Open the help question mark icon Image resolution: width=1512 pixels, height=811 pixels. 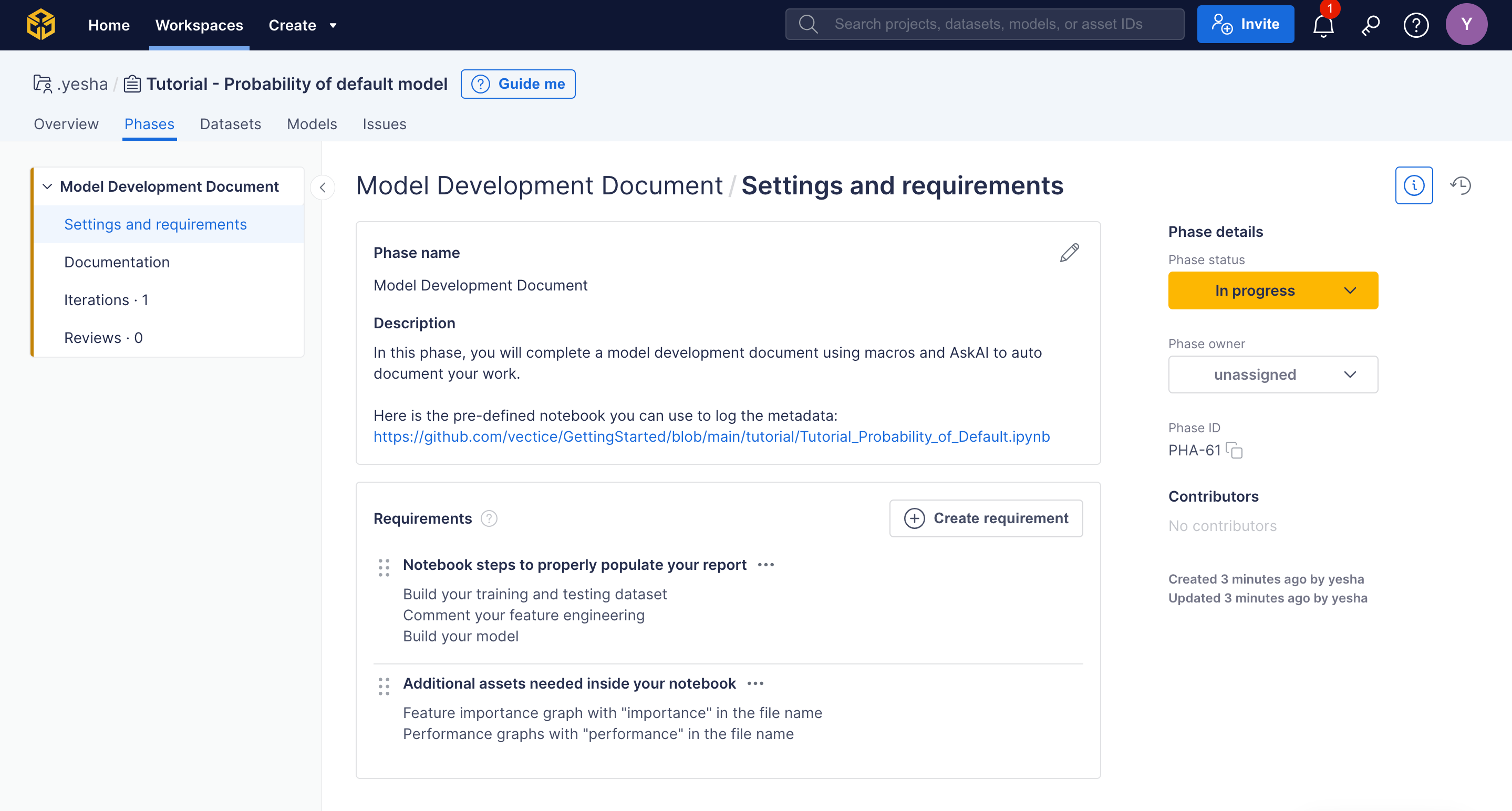1416,25
